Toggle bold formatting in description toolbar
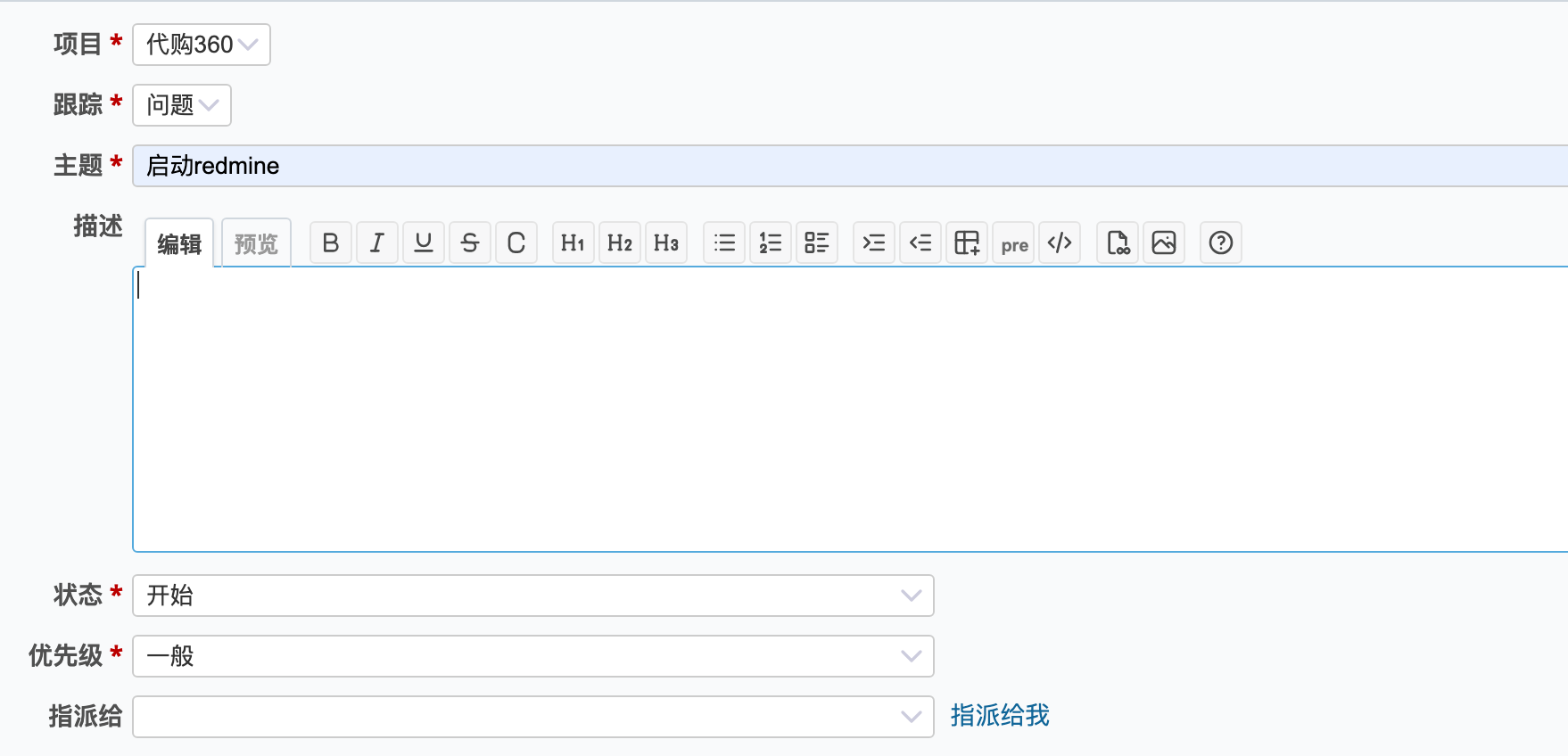Image resolution: width=1568 pixels, height=756 pixels. point(331,242)
